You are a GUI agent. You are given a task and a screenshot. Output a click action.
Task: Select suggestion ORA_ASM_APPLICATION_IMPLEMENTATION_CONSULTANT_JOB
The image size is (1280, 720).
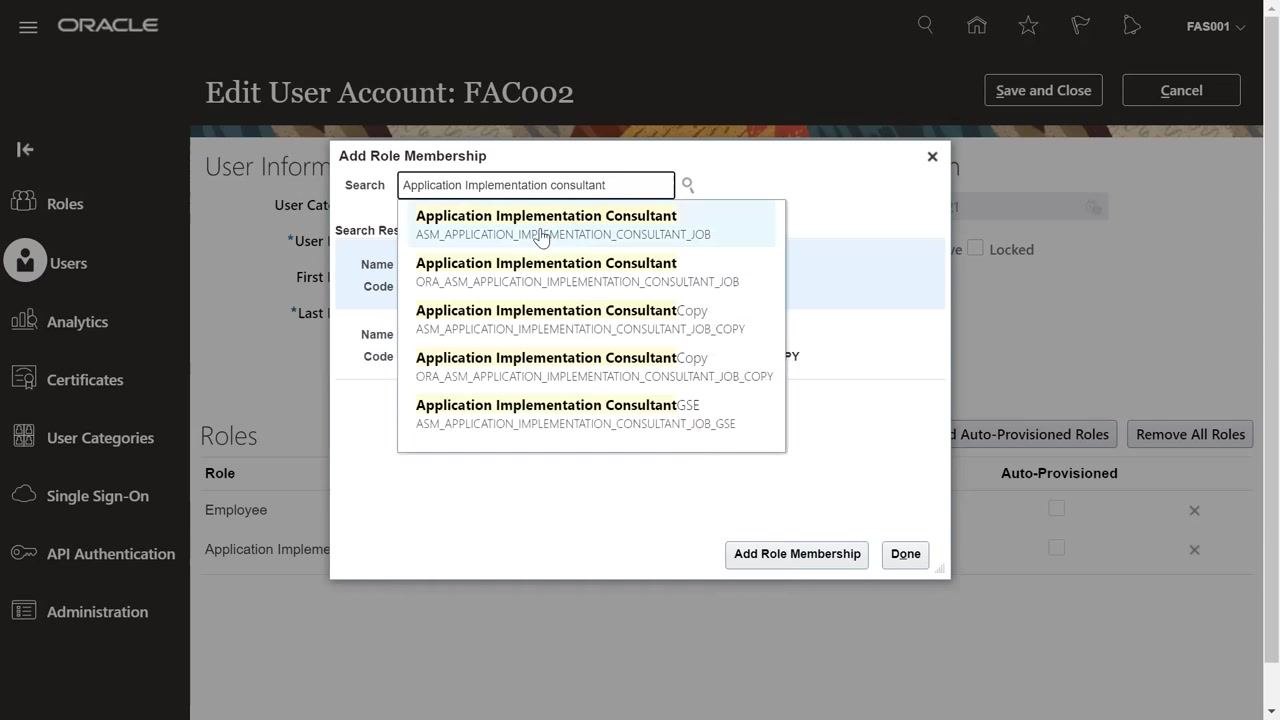pyautogui.click(x=591, y=272)
